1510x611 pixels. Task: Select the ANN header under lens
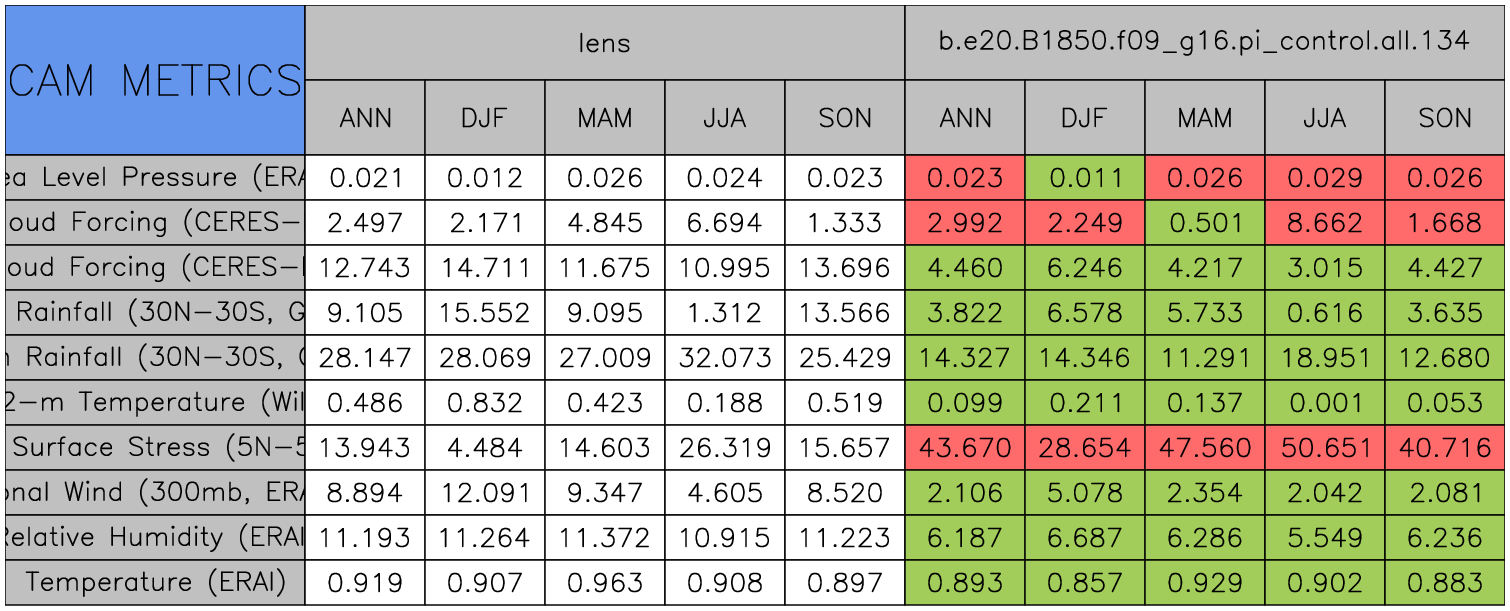(x=365, y=118)
